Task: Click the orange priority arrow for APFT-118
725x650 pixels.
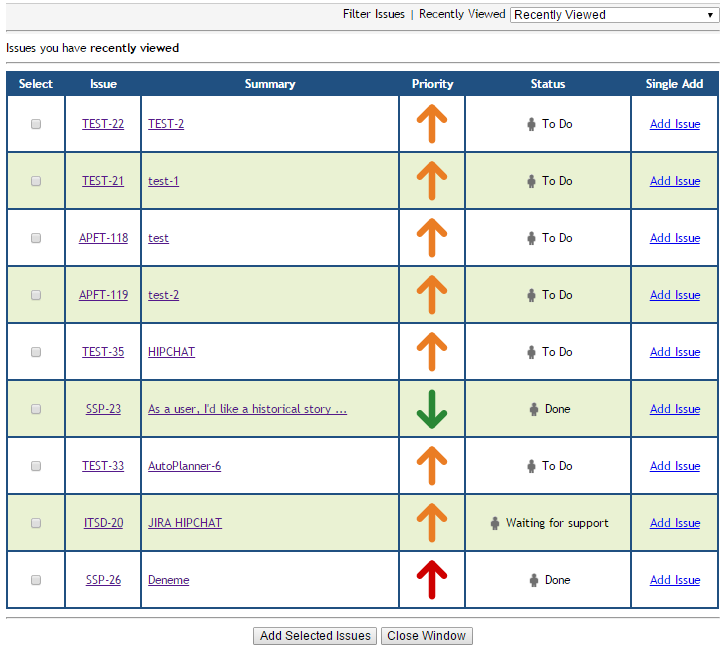Action: [x=432, y=238]
